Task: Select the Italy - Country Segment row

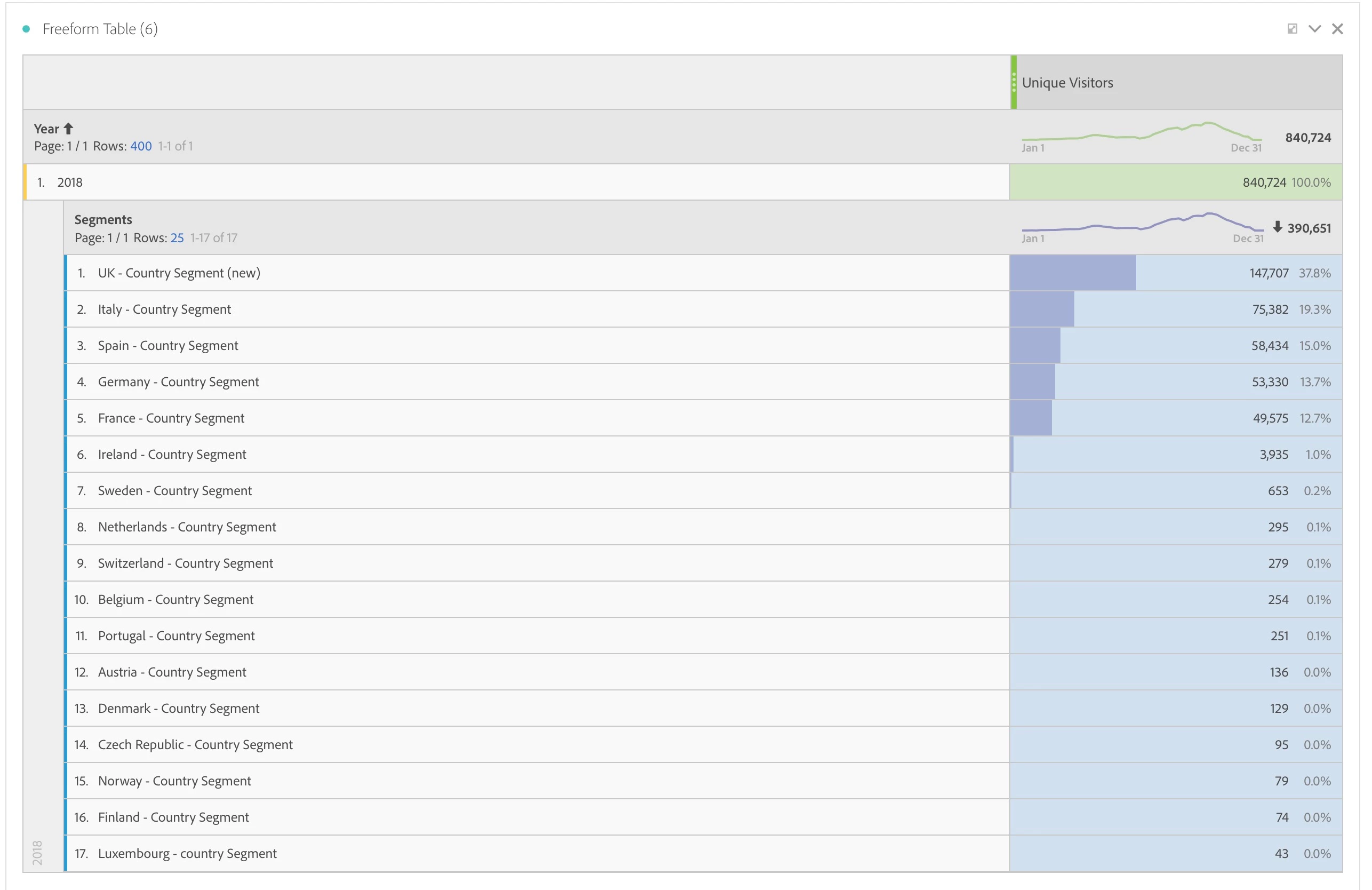Action: (x=164, y=309)
